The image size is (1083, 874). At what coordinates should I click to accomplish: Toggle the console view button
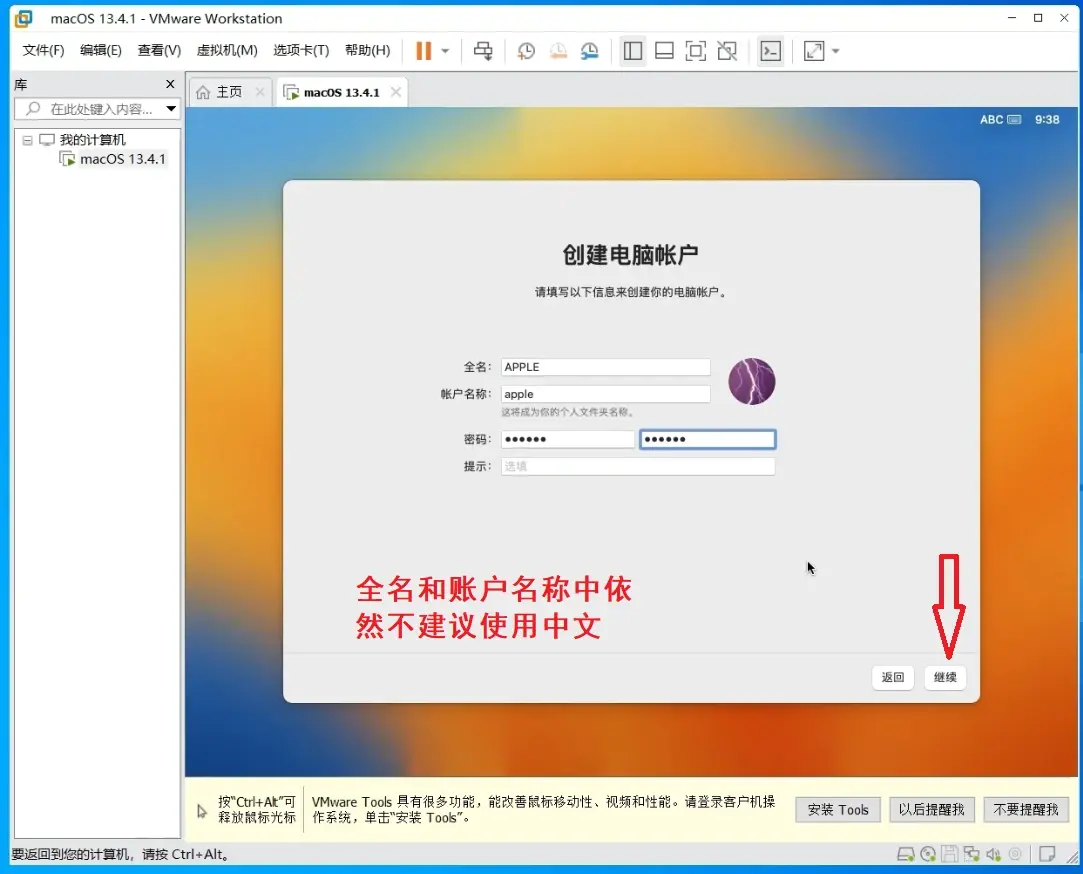tap(770, 50)
